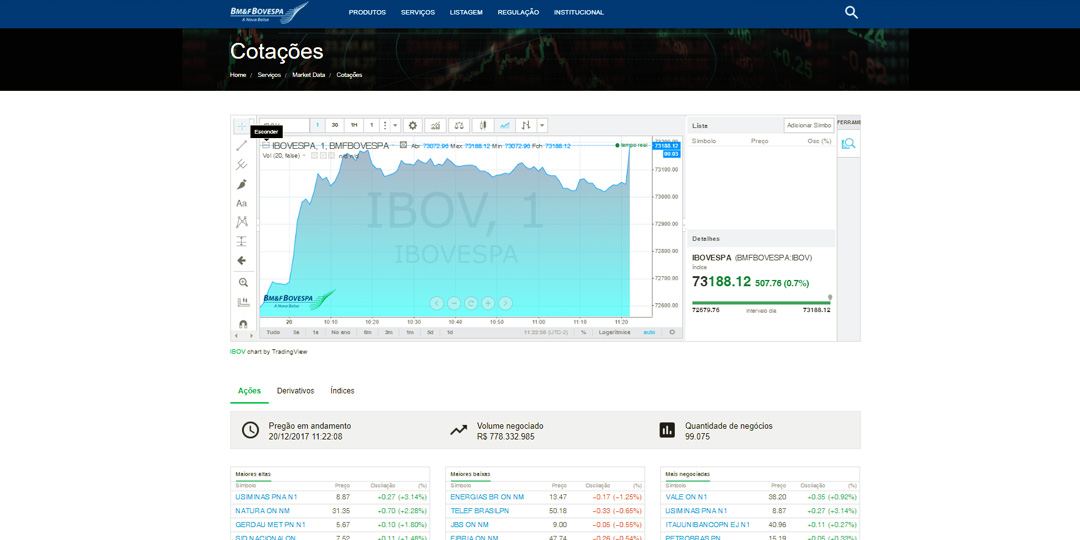Toggle the magnet mode icon
Screen dimensions: 1080x540
coord(242,322)
